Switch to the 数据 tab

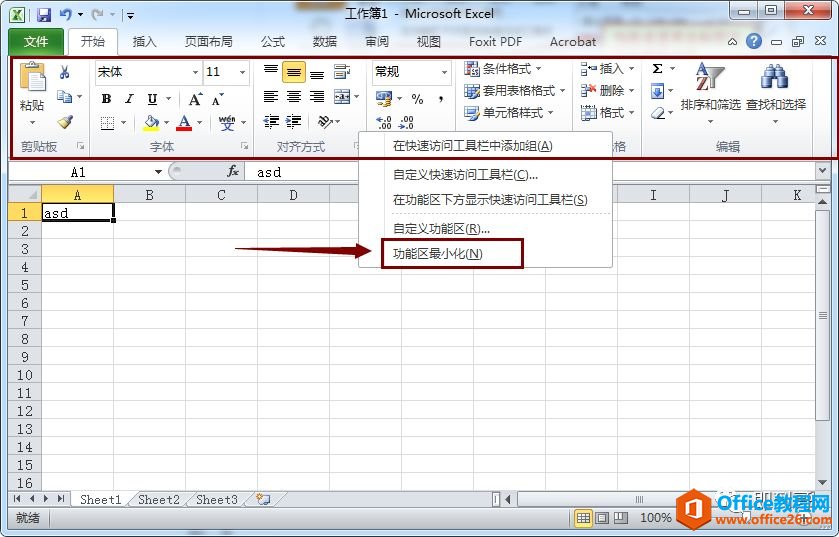pos(325,42)
